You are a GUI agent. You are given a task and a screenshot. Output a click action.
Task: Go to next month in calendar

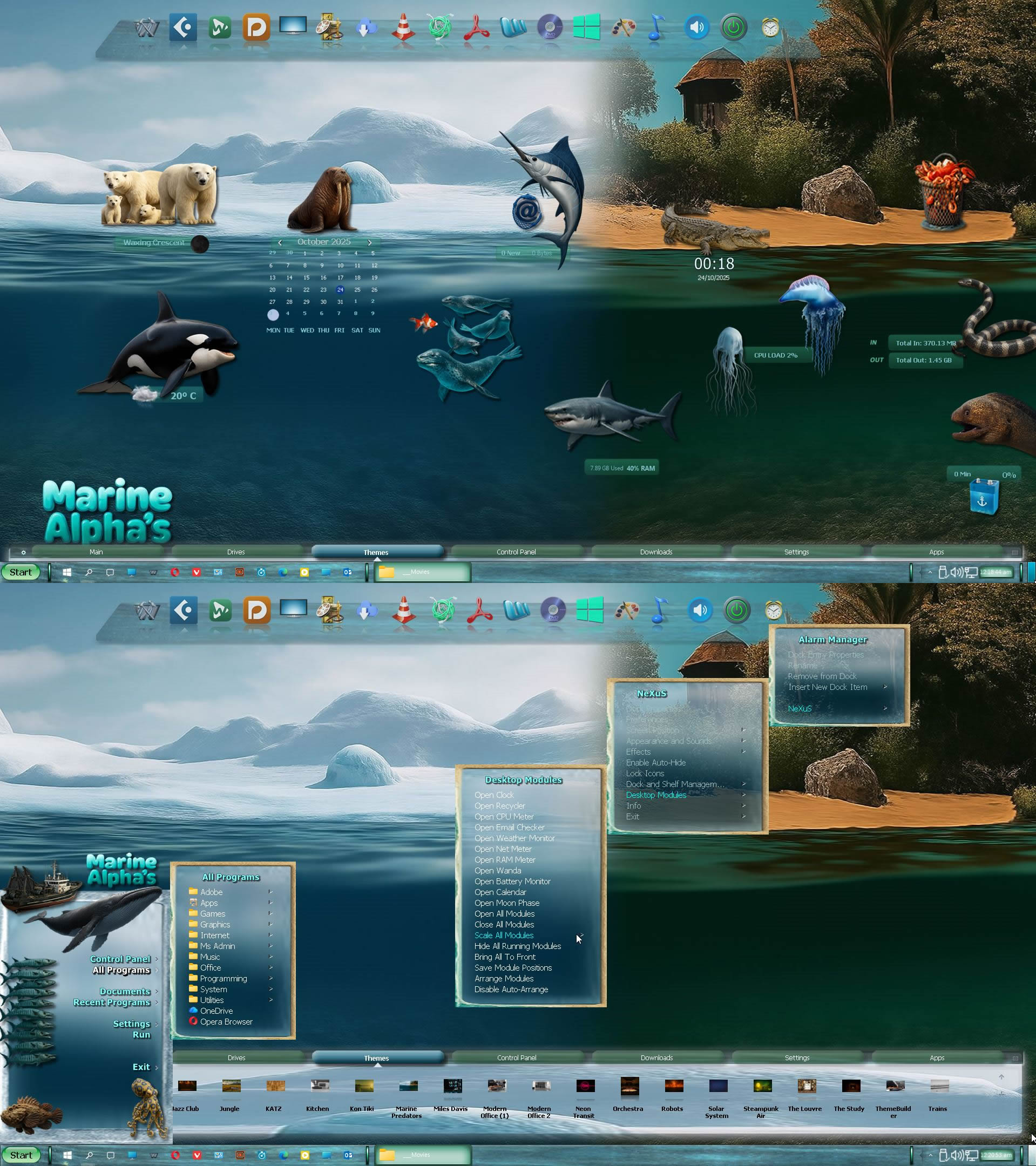(x=370, y=242)
